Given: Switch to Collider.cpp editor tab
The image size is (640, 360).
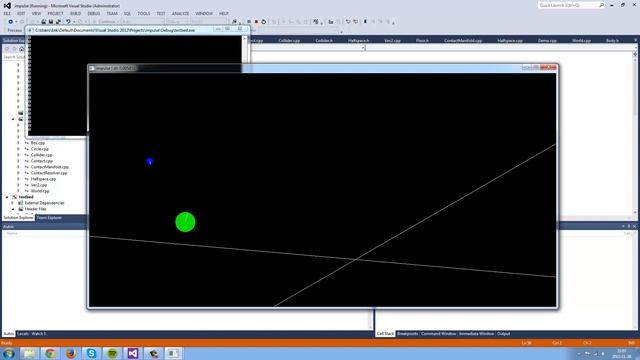Looking at the screenshot, I should (x=289, y=40).
